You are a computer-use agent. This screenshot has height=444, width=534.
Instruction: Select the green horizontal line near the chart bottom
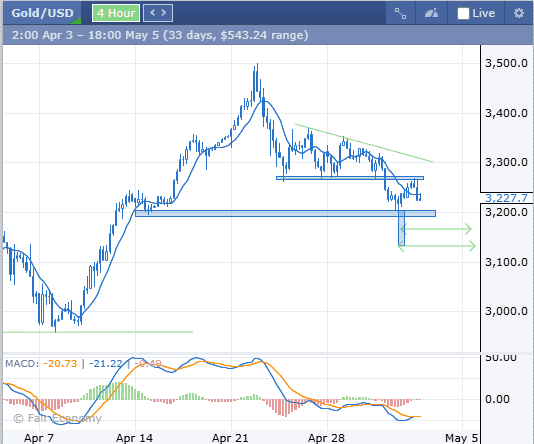tap(98, 332)
